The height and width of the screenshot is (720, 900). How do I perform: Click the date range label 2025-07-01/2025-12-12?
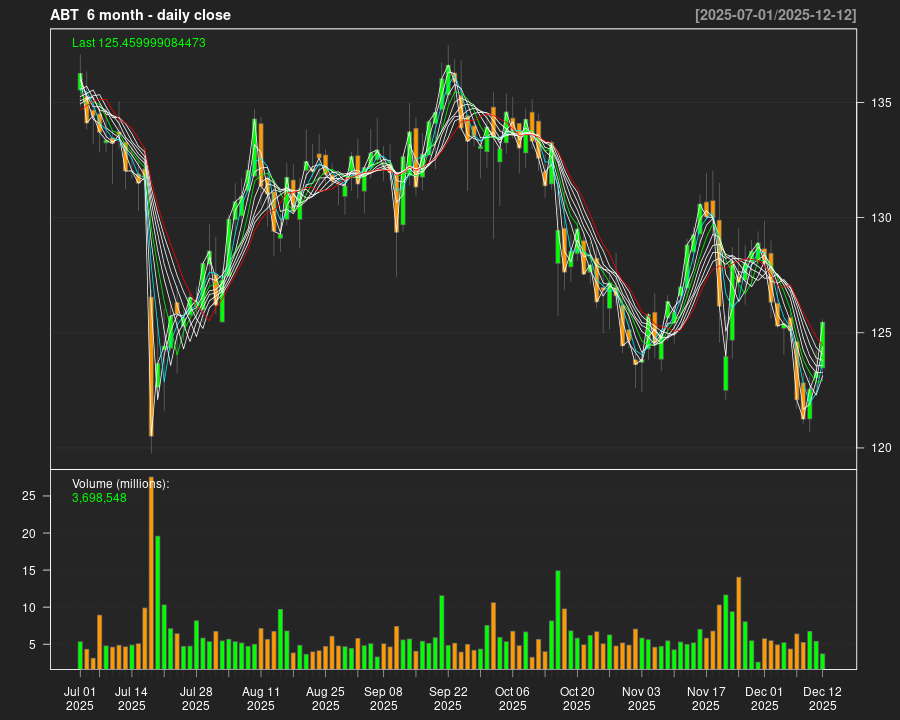[775, 15]
